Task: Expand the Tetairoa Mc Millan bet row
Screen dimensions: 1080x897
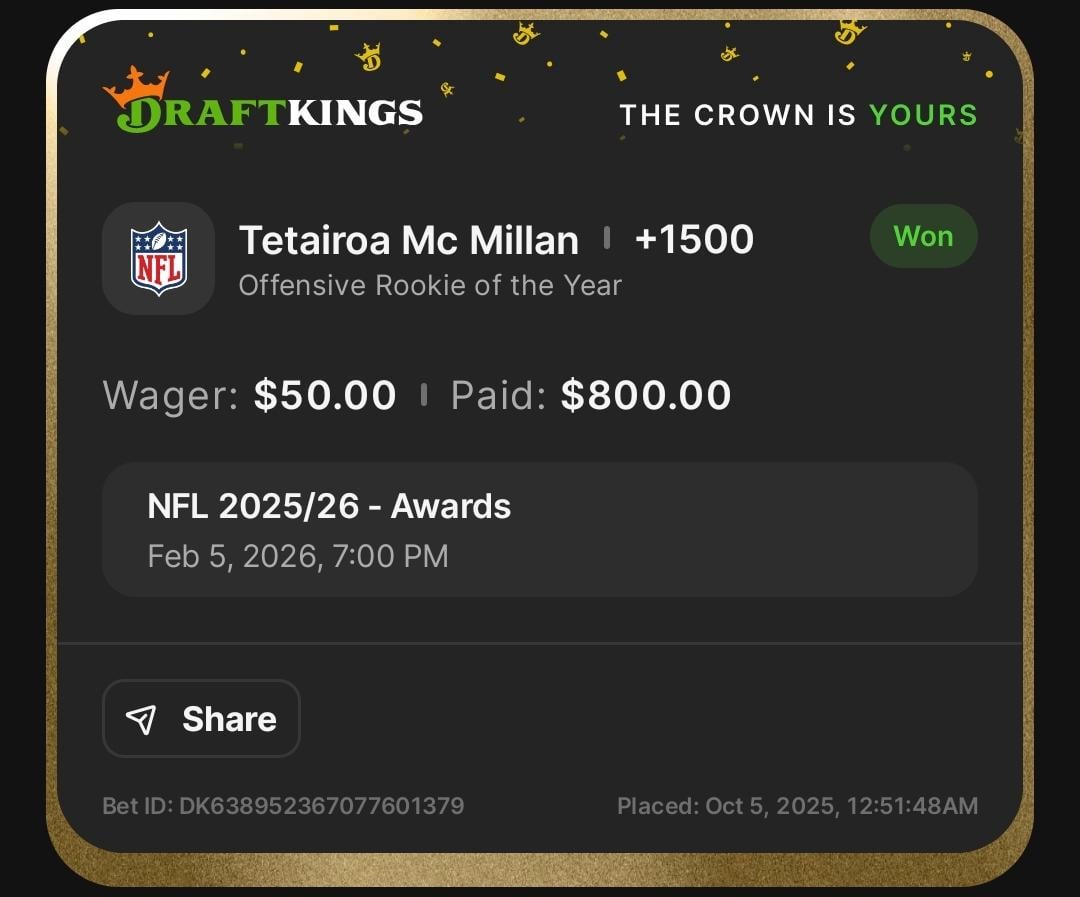Action: (x=410, y=239)
